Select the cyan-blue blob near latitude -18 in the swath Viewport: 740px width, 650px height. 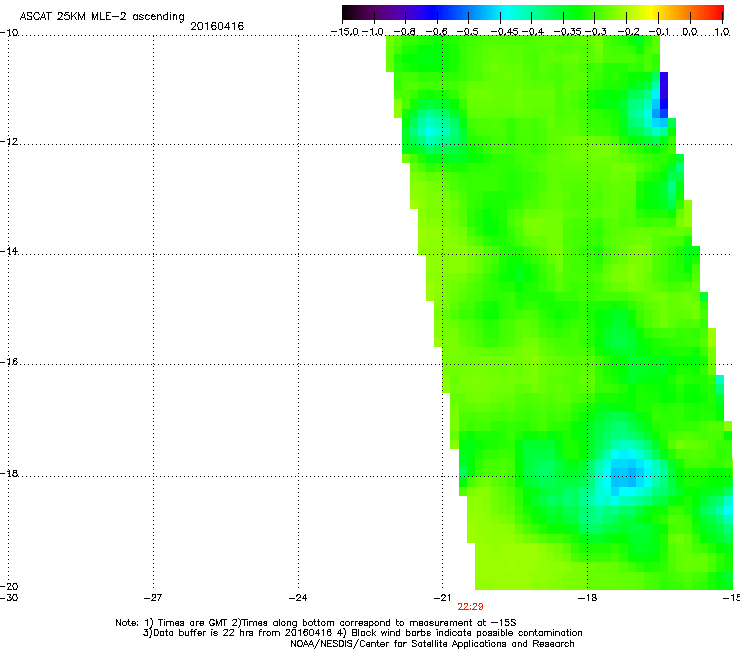(629, 473)
